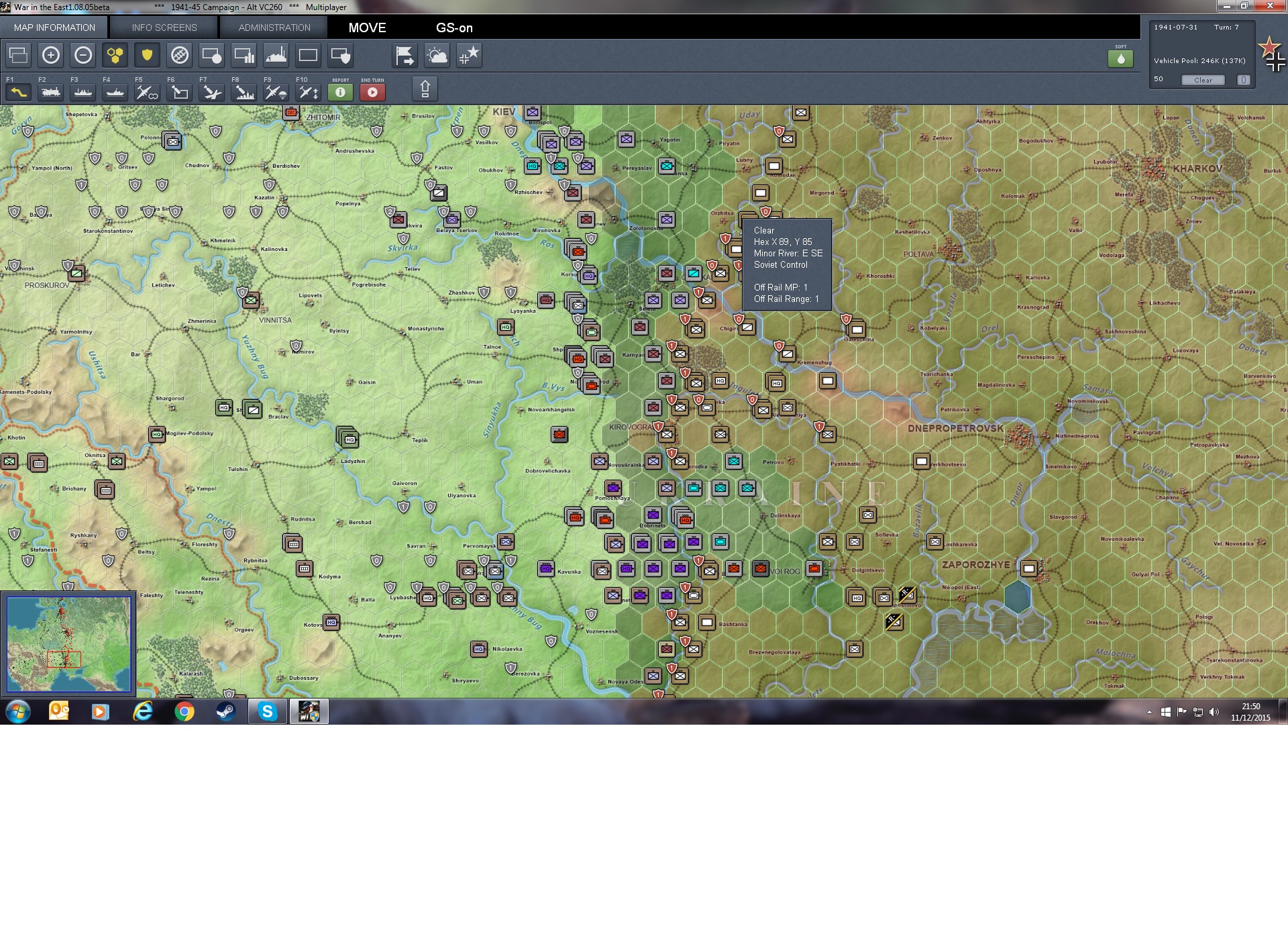The image size is (1288, 928).
Task: Click the Clear button in turn panel
Action: [1203, 80]
